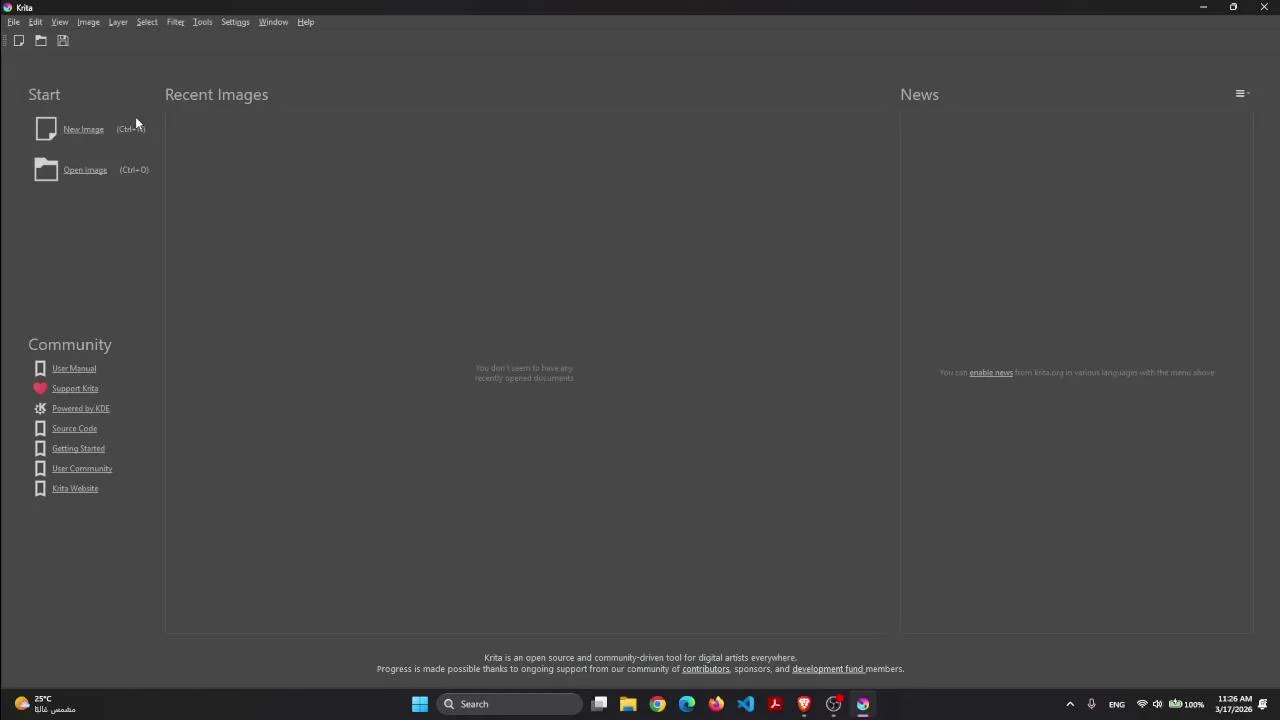Image resolution: width=1280 pixels, height=720 pixels.
Task: Open the Krita Website link
Action: coord(75,489)
